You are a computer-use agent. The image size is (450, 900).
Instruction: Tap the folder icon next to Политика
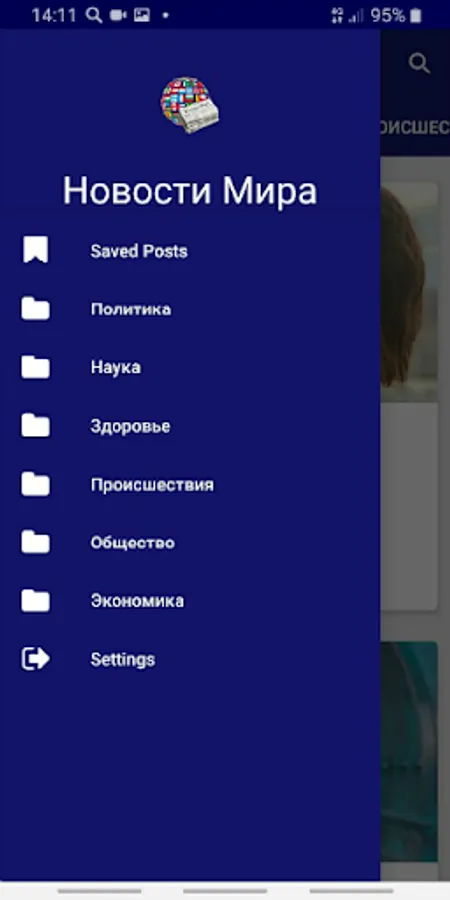[x=36, y=309]
